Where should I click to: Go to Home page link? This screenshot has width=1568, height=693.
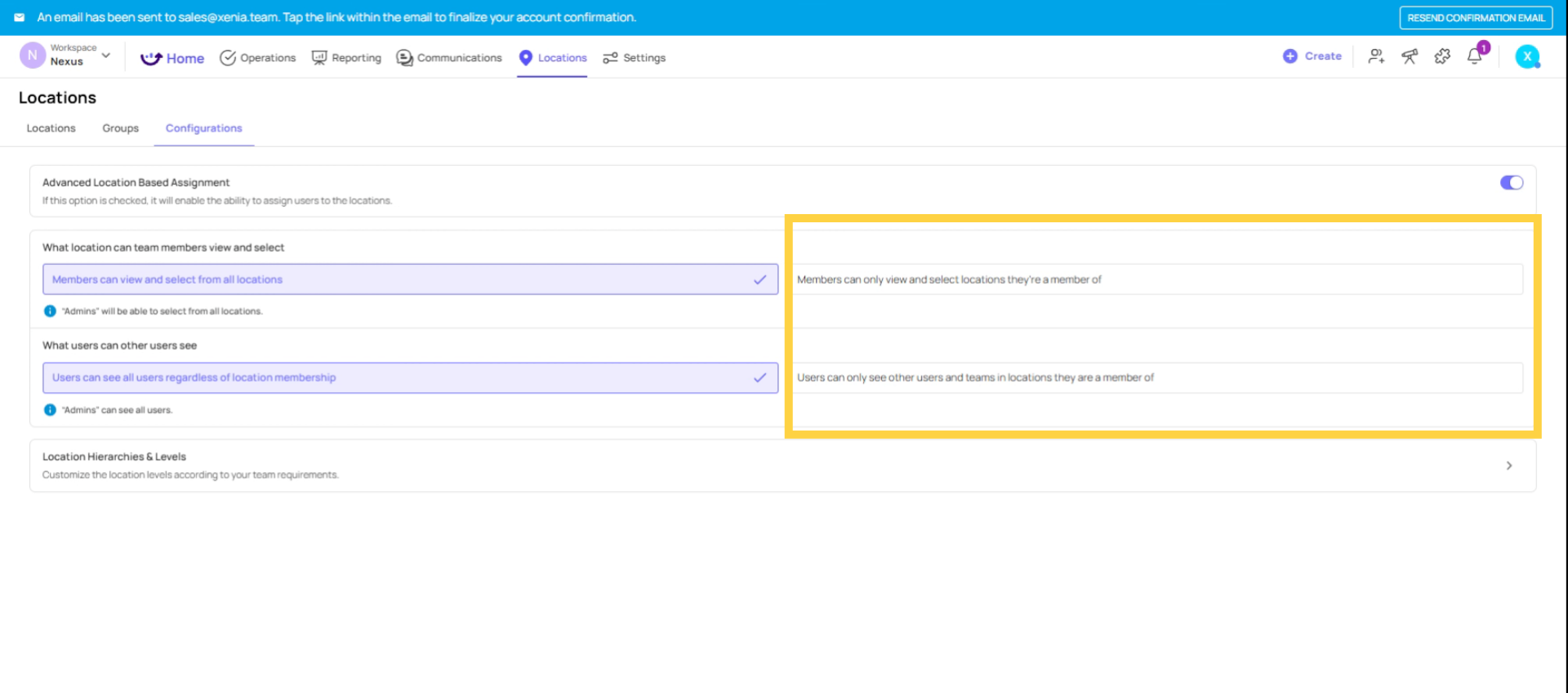[172, 58]
